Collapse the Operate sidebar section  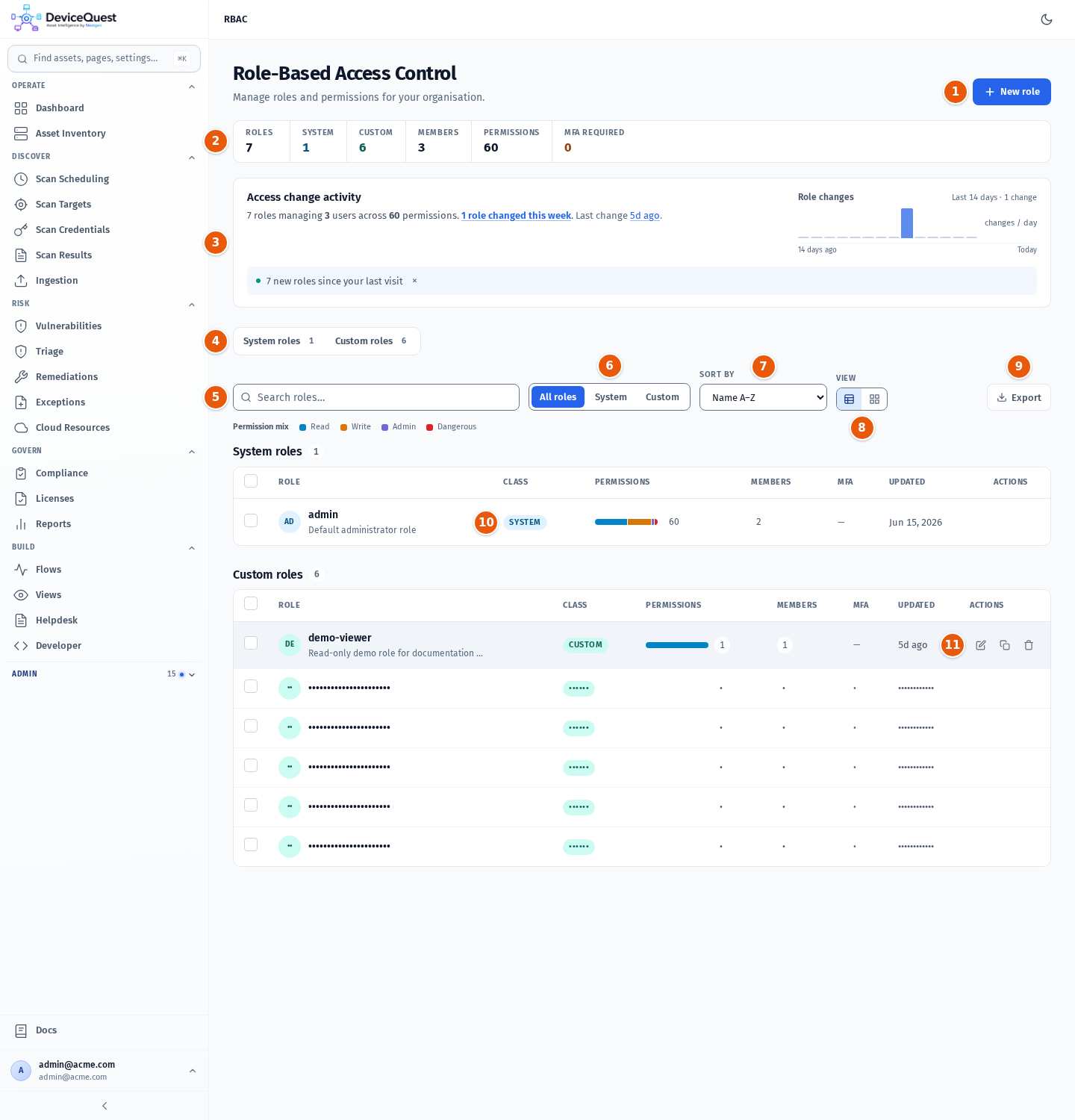192,87
